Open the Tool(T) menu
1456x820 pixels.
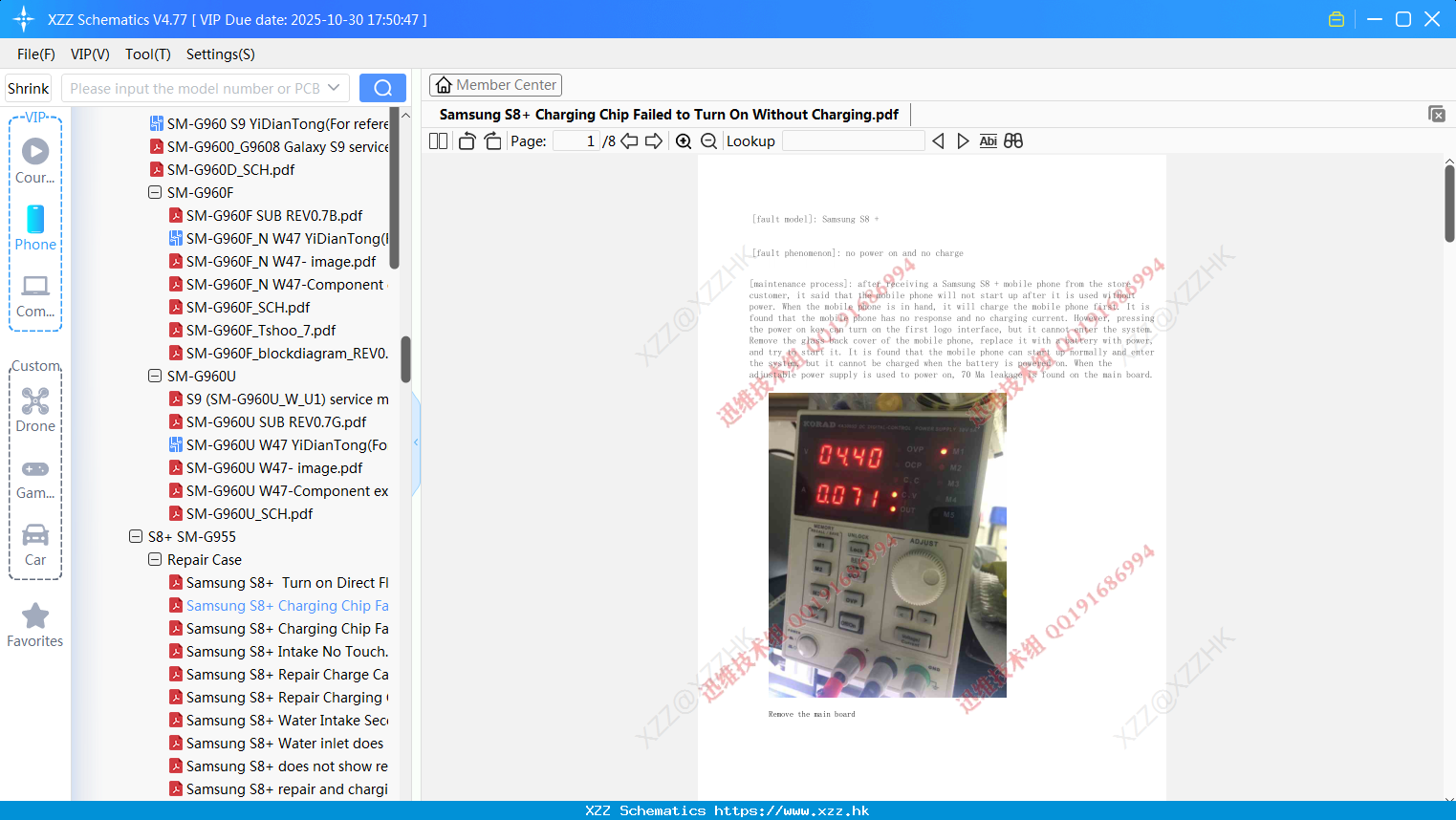click(148, 54)
